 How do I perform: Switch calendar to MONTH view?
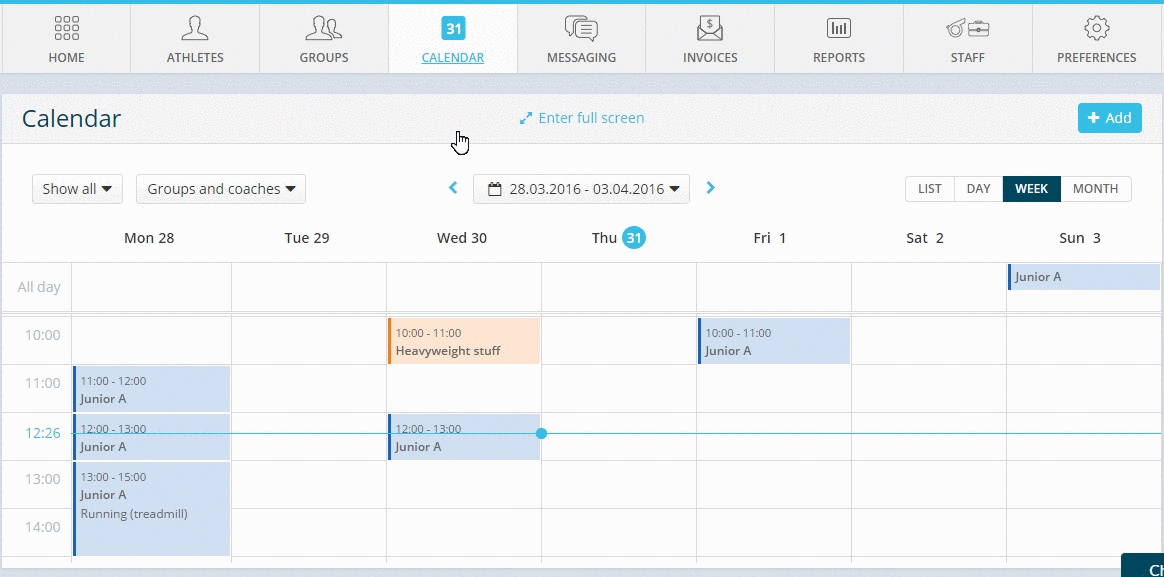(x=1096, y=189)
